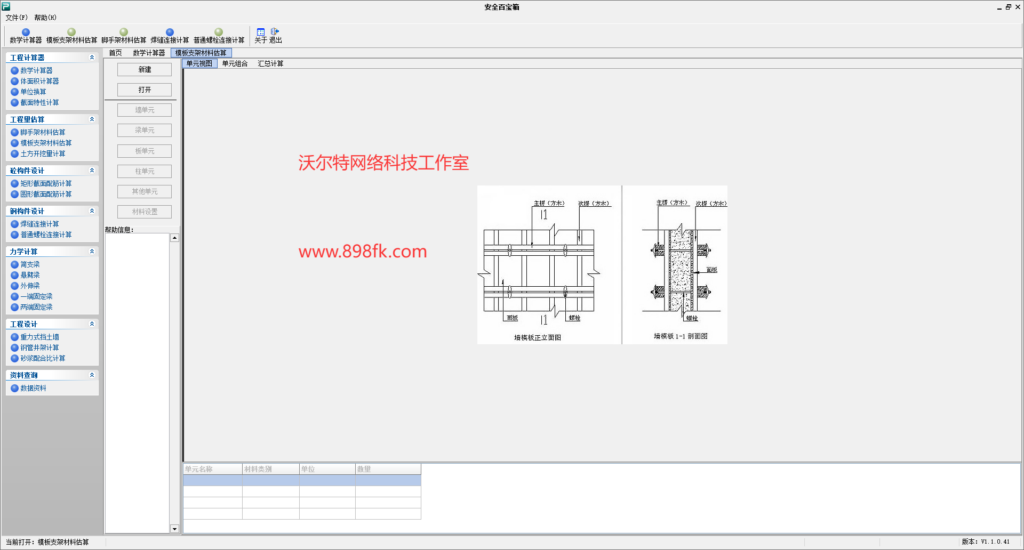Switch to the 单元组合 tab
Screen dimensions: 1024x550
234,63
